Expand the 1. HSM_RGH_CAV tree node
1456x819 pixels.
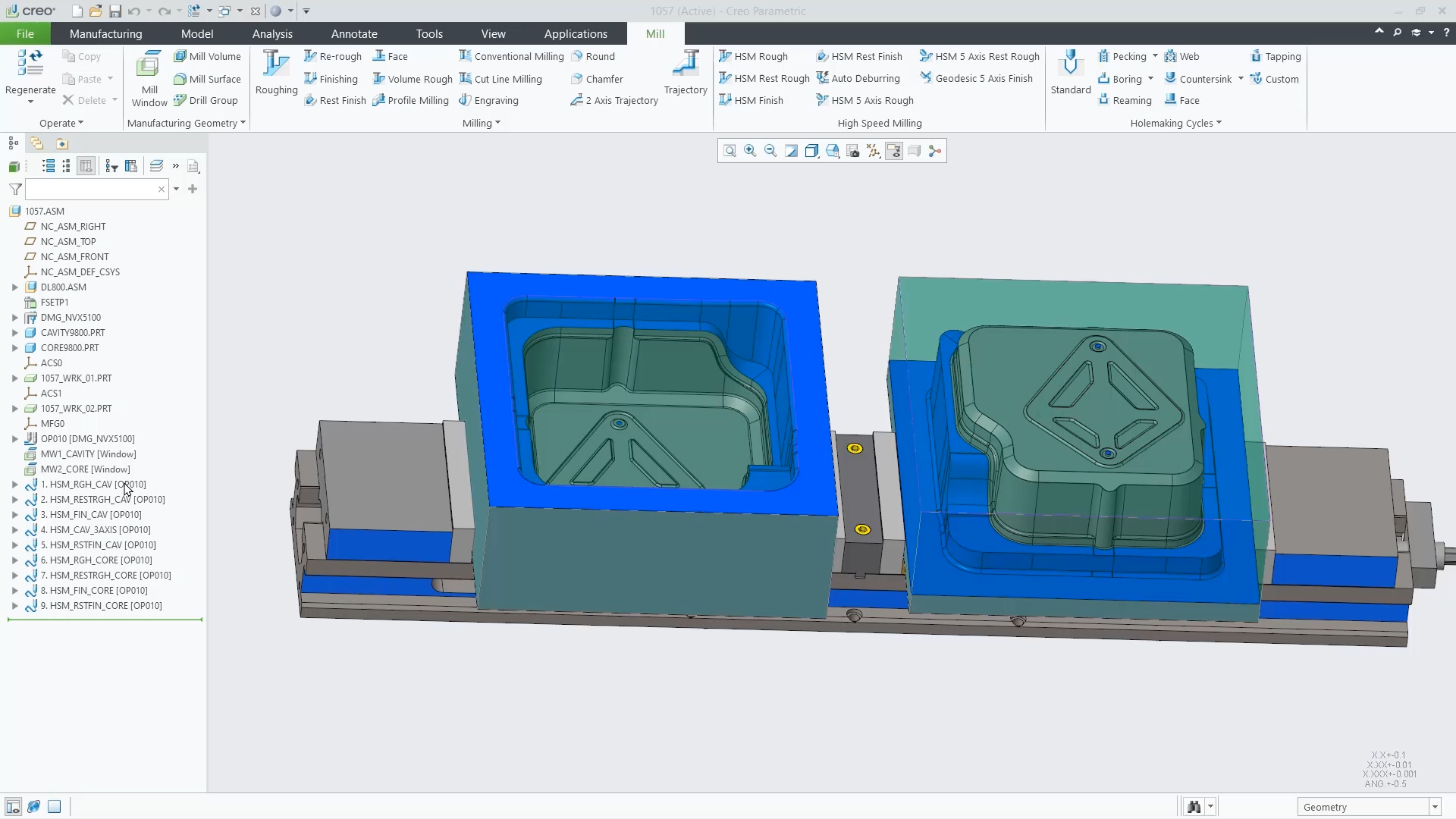pos(14,485)
